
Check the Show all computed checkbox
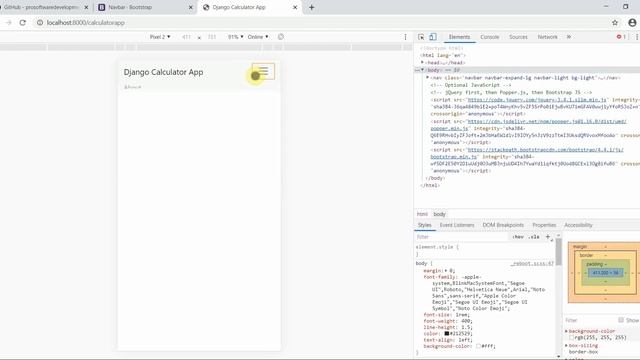[621, 320]
